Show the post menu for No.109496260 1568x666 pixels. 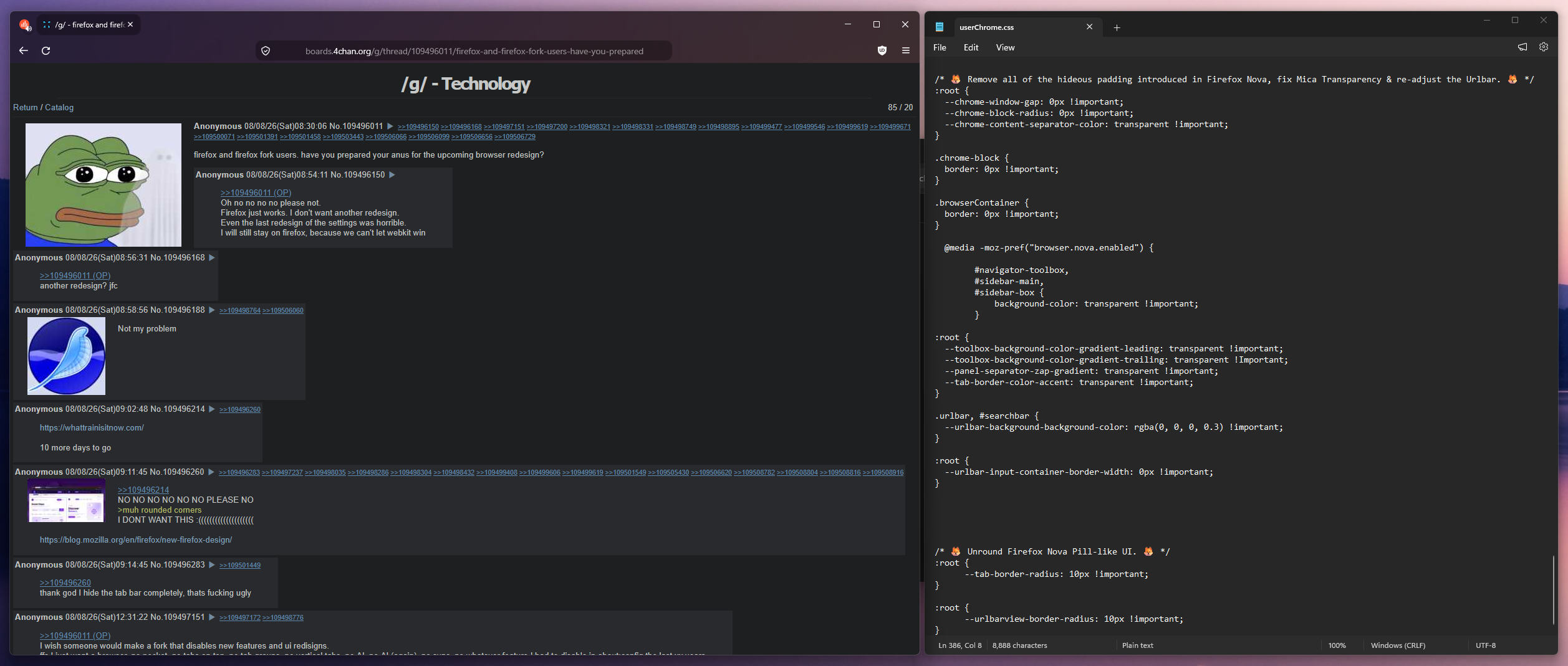(x=211, y=472)
